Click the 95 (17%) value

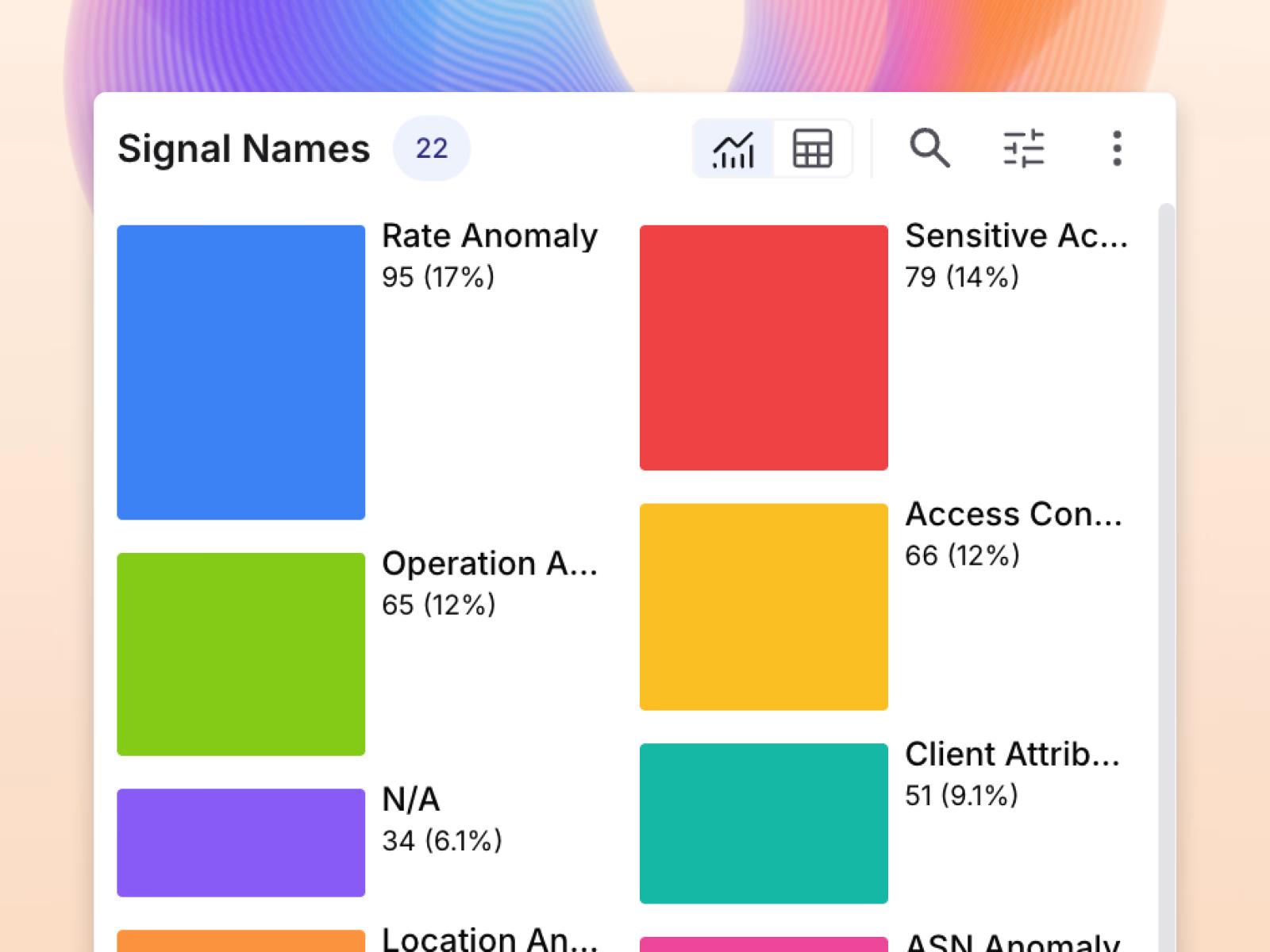tap(438, 277)
